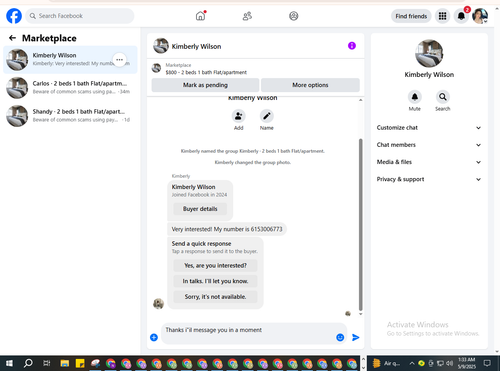The height and width of the screenshot is (371, 500).
Task: Click the $800 - 2 beds 1 bath listing title
Action: point(206,72)
